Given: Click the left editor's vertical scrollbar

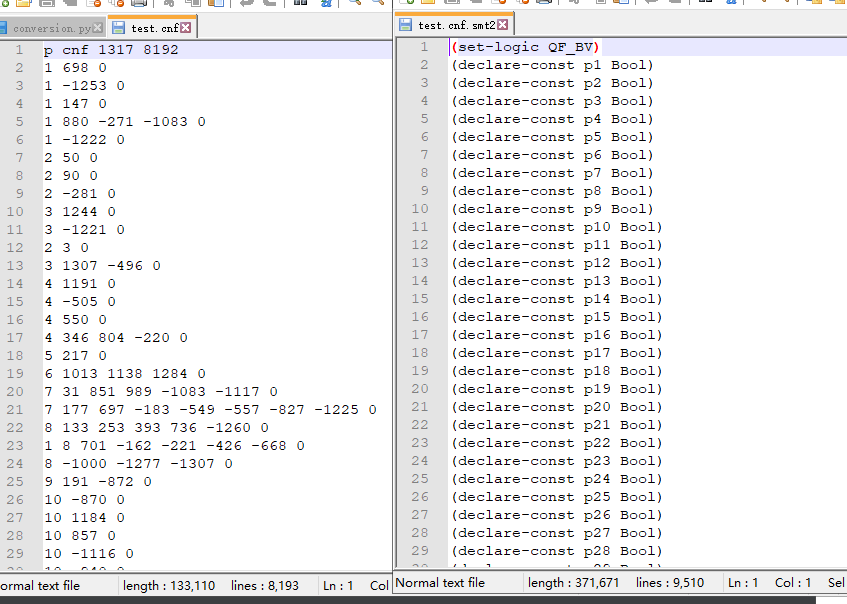Looking at the screenshot, I should (384, 300).
